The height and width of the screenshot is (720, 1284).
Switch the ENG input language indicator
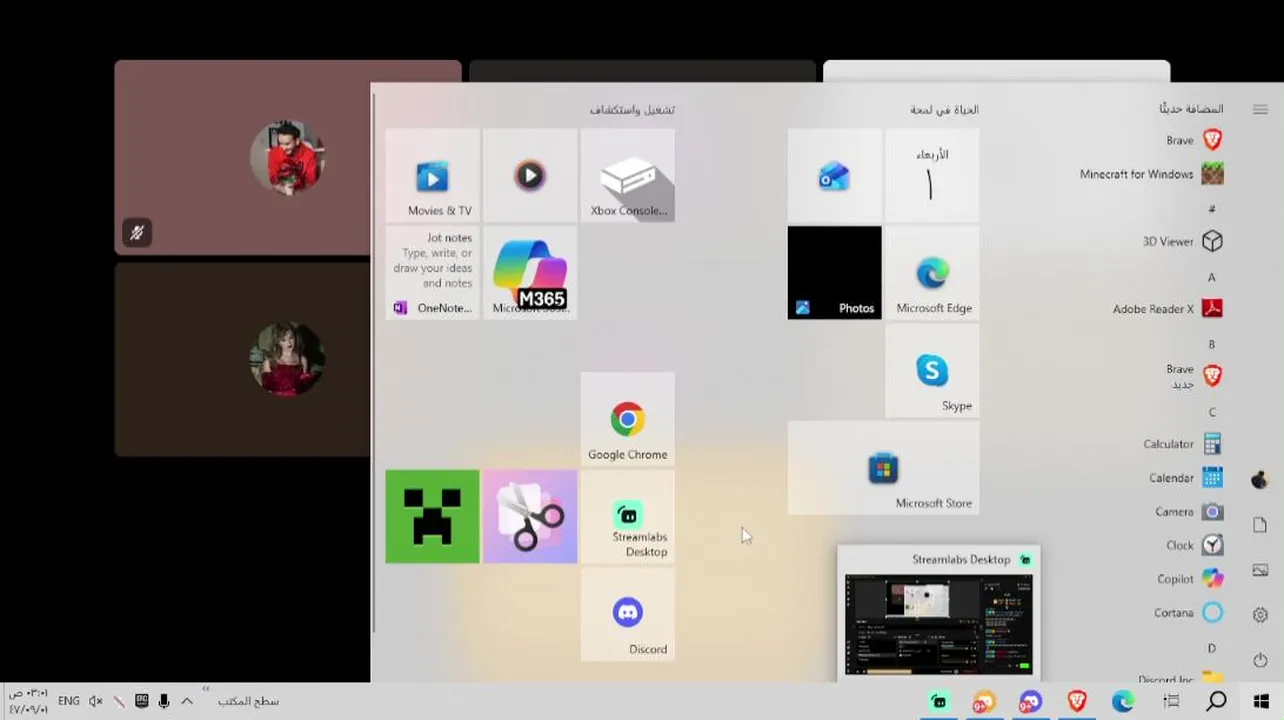(x=69, y=701)
